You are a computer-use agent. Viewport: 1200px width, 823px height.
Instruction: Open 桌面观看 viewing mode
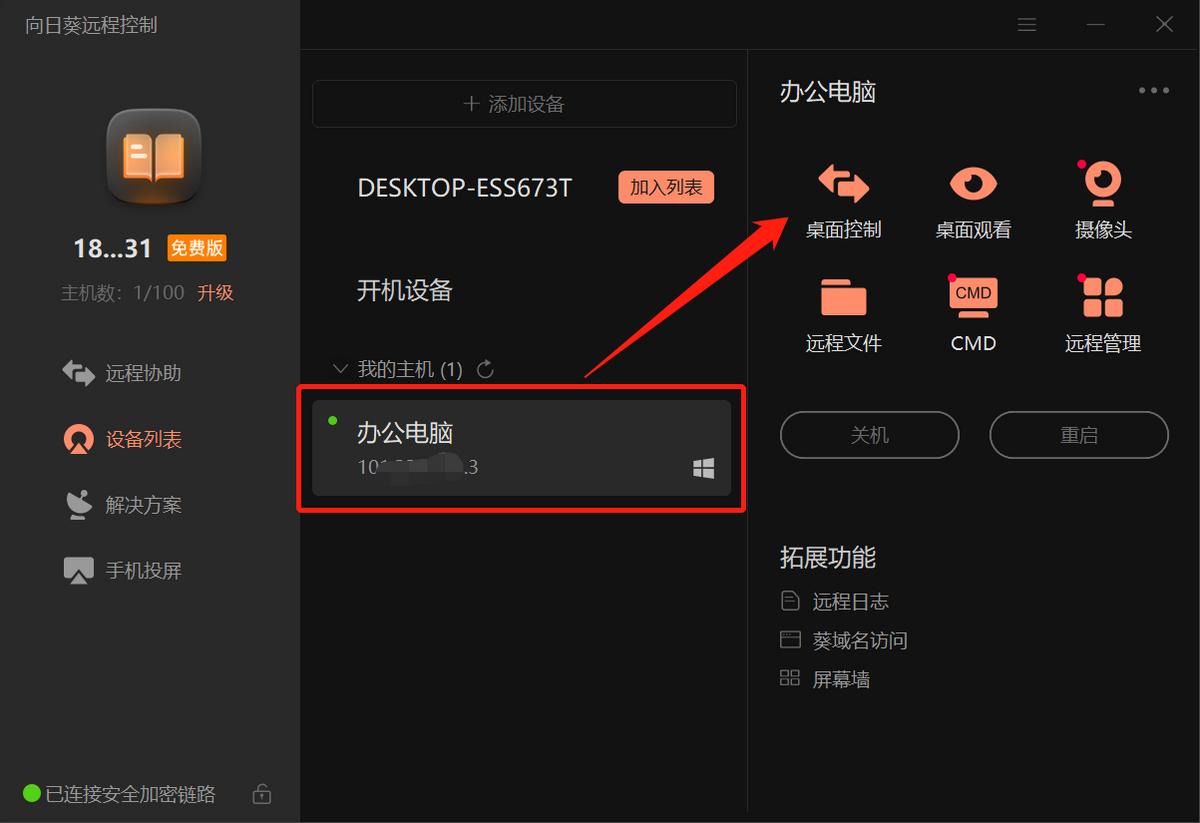pyautogui.click(x=971, y=200)
